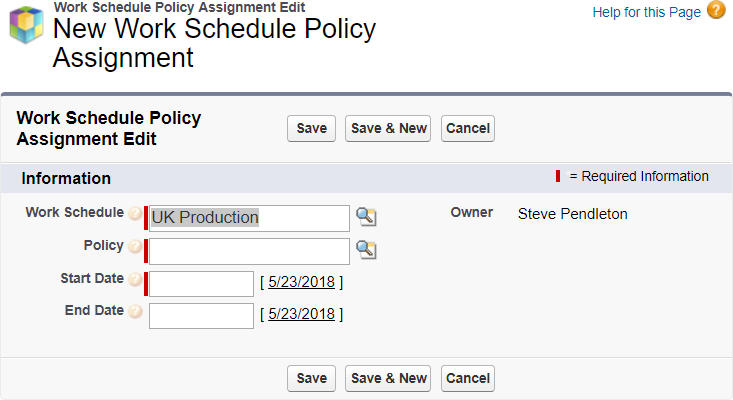The width and height of the screenshot is (733, 400).
Task: Open the Help for this Page link
Action: coord(648,11)
